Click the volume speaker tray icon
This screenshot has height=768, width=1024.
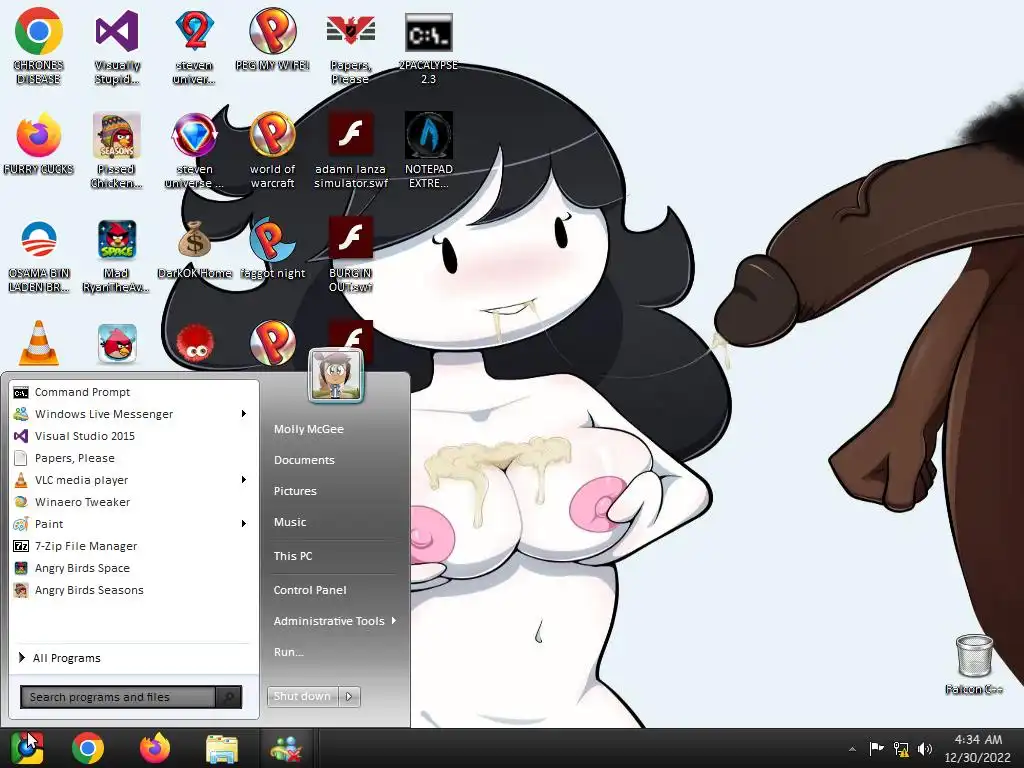[925, 749]
